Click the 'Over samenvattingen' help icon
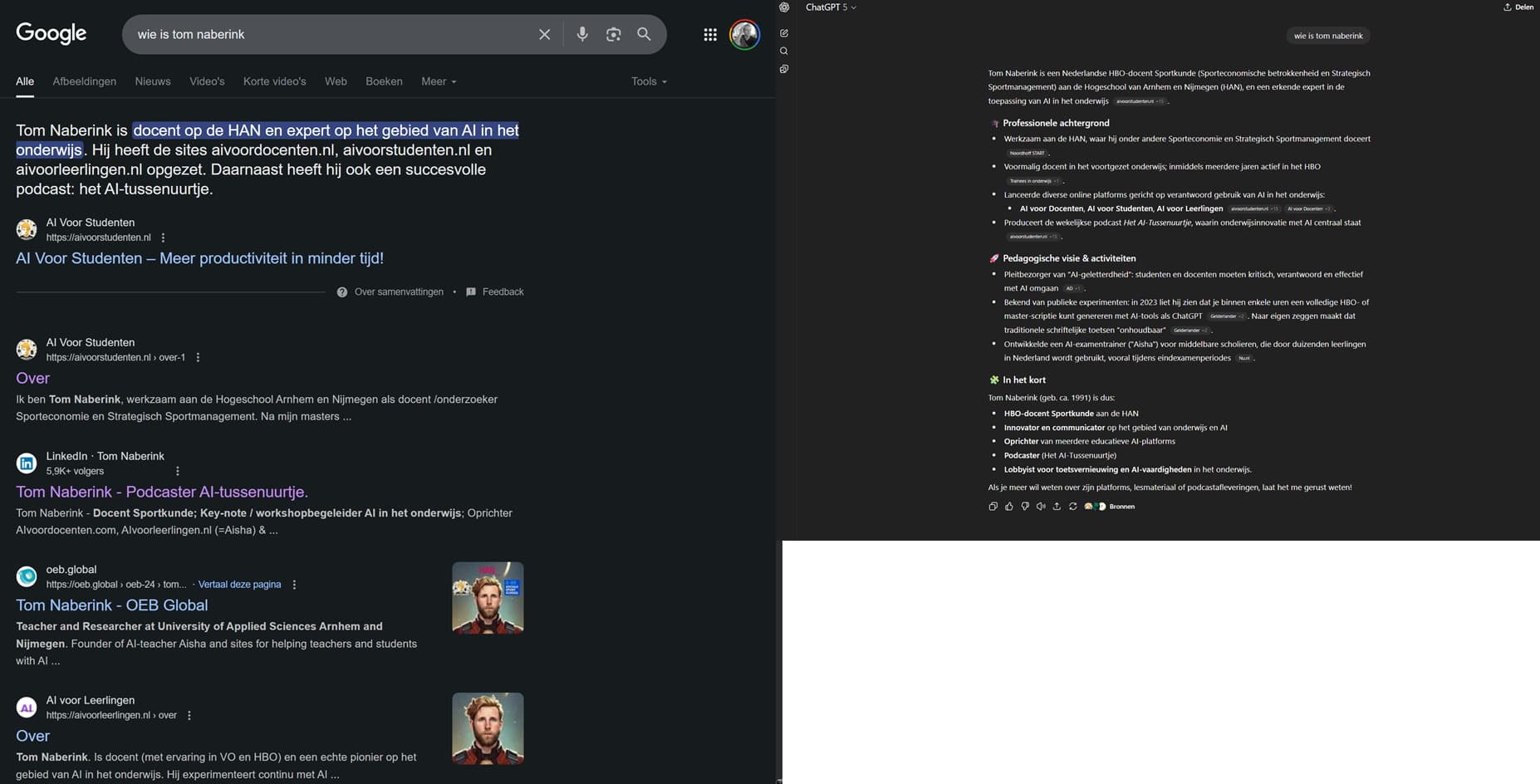This screenshot has height=784, width=1540. [x=342, y=292]
